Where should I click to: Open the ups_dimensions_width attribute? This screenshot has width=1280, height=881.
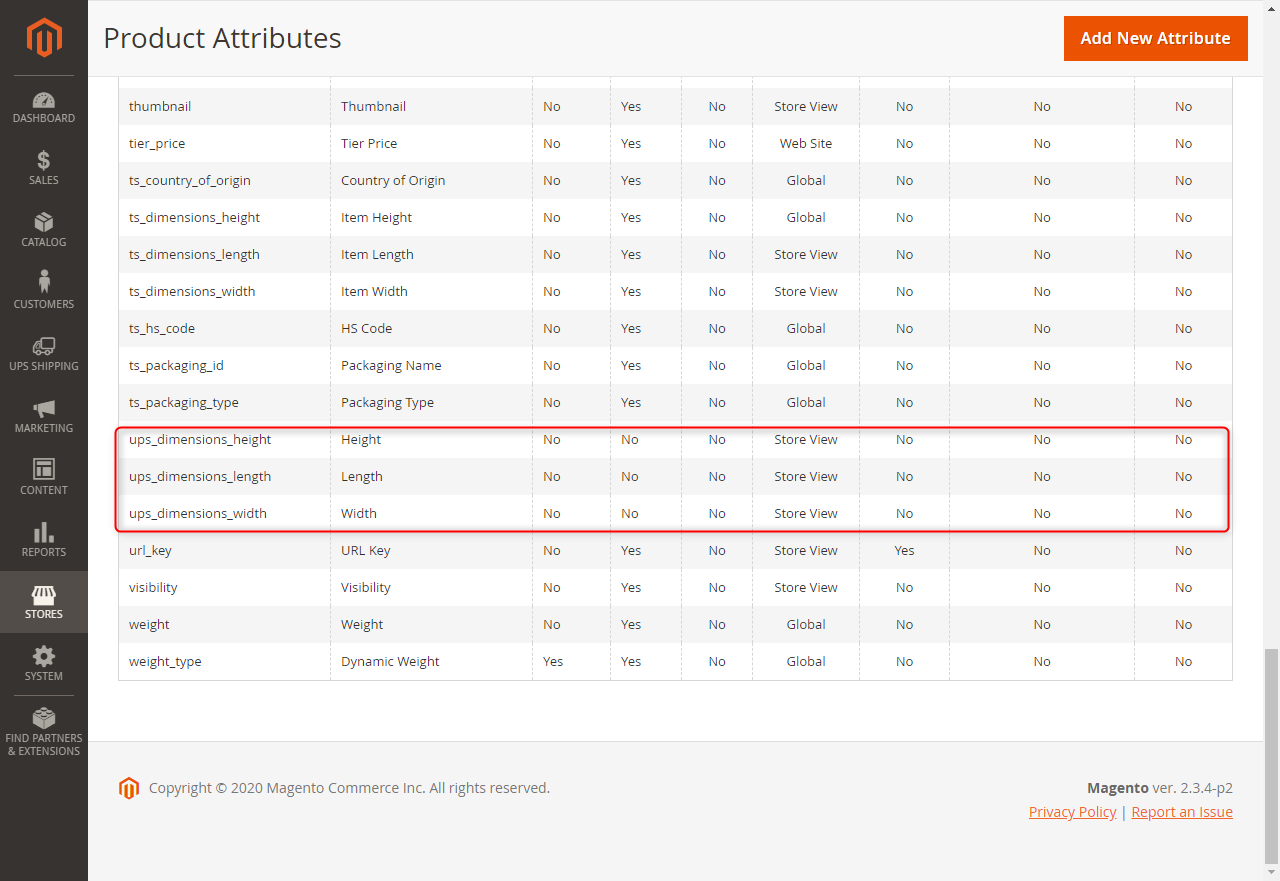[x=198, y=513]
